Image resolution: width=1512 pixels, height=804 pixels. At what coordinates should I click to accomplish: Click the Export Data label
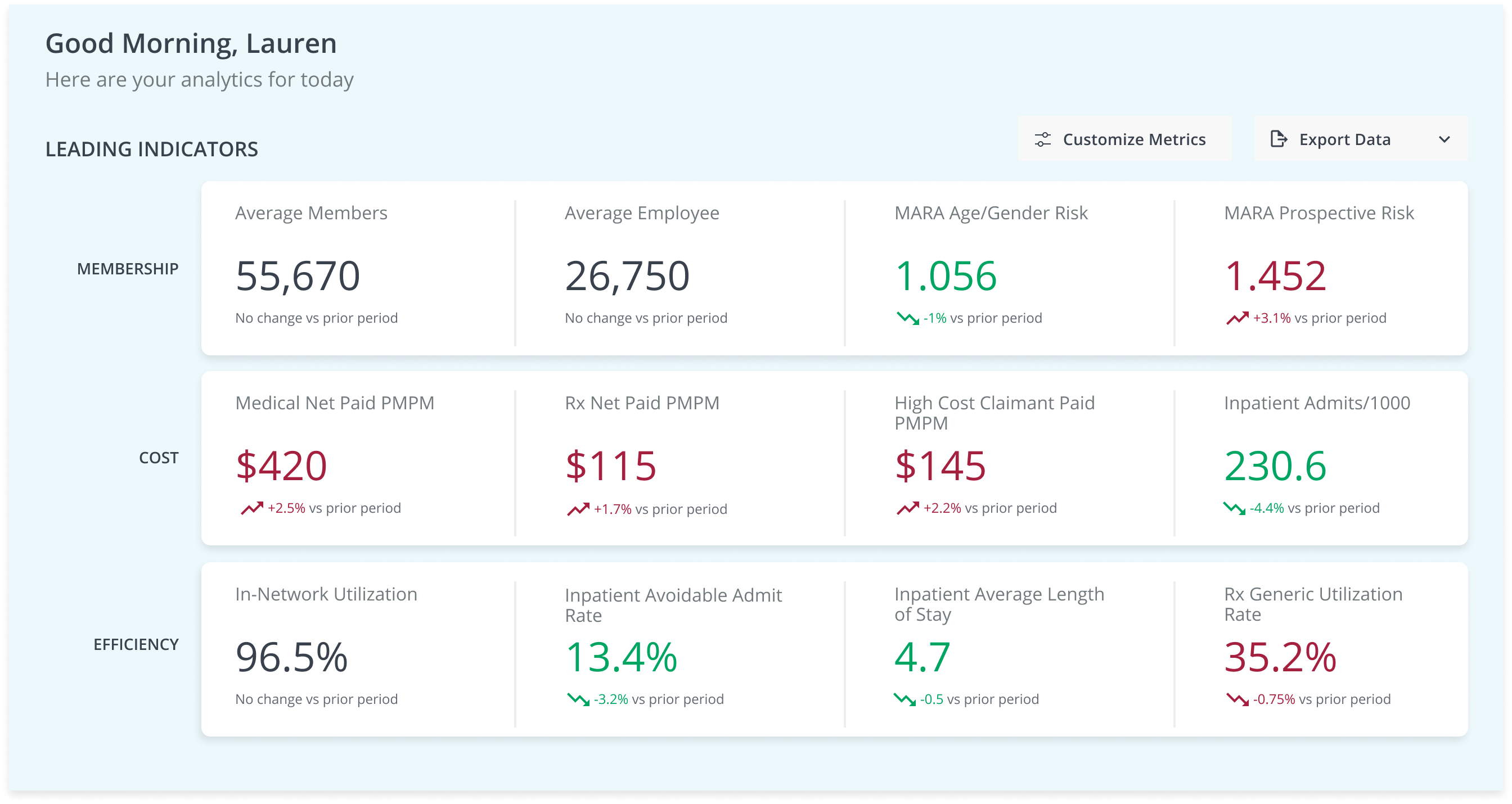pos(1345,139)
